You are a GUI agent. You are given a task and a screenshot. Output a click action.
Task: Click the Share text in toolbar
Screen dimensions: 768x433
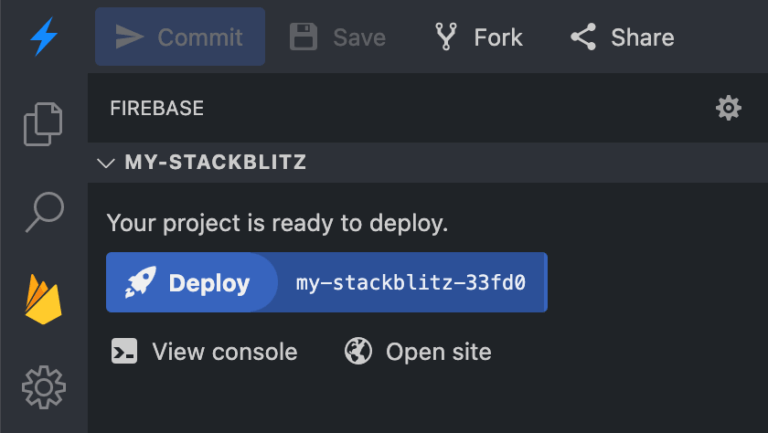tap(642, 38)
